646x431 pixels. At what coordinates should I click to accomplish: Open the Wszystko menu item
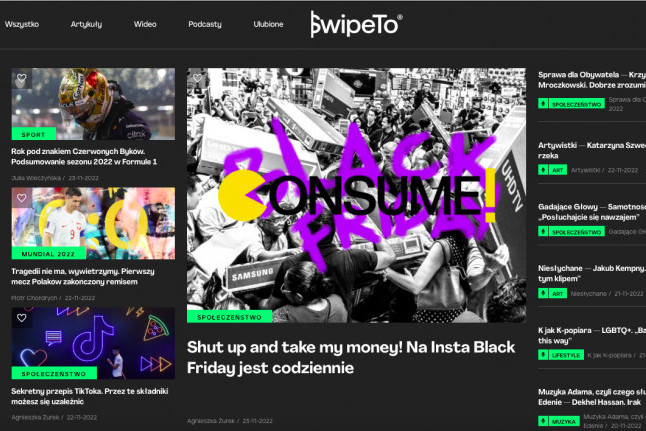(x=22, y=24)
